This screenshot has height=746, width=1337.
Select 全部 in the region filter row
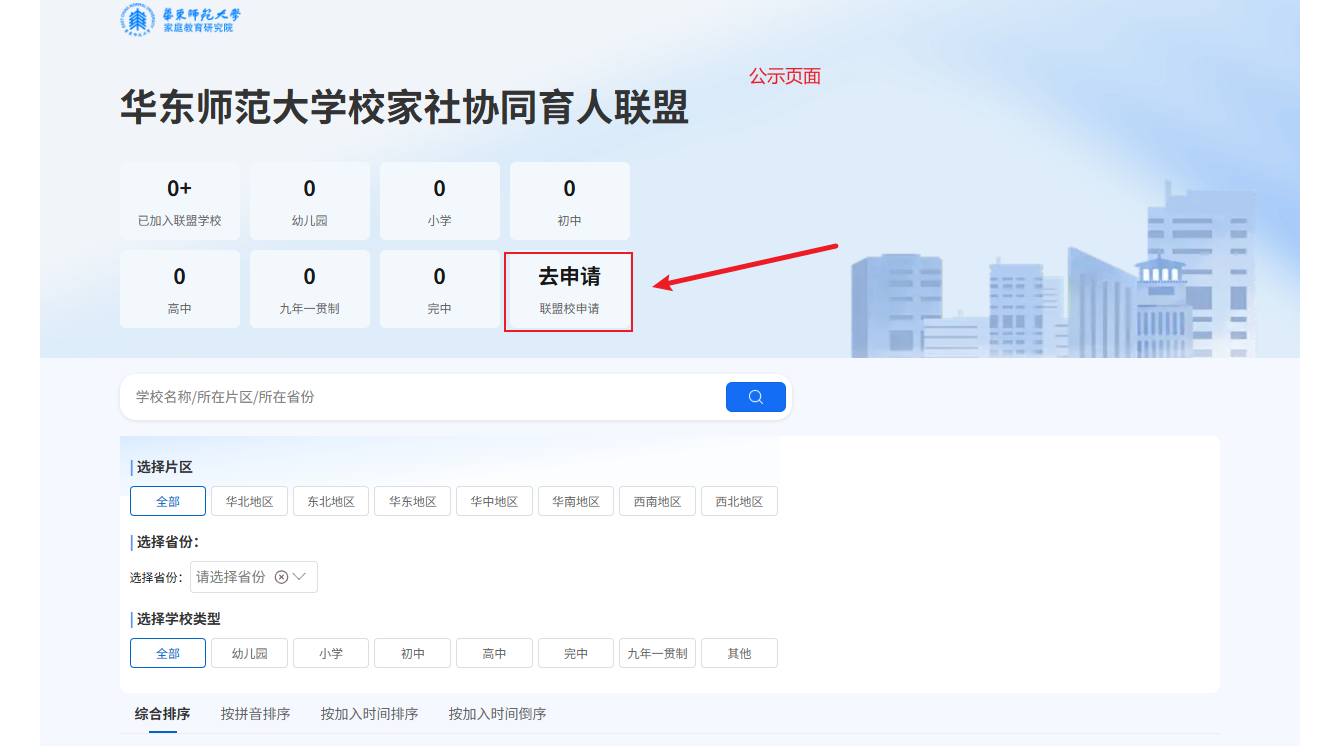(x=168, y=501)
